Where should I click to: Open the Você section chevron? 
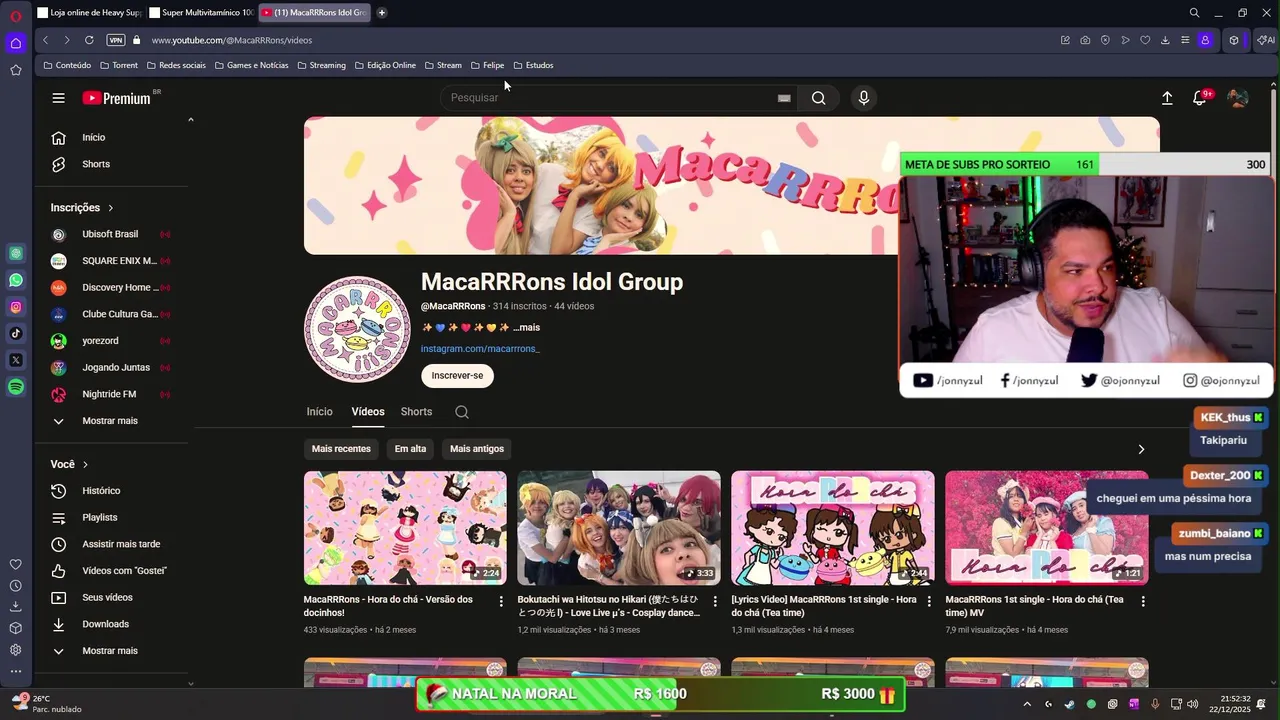pos(85,465)
